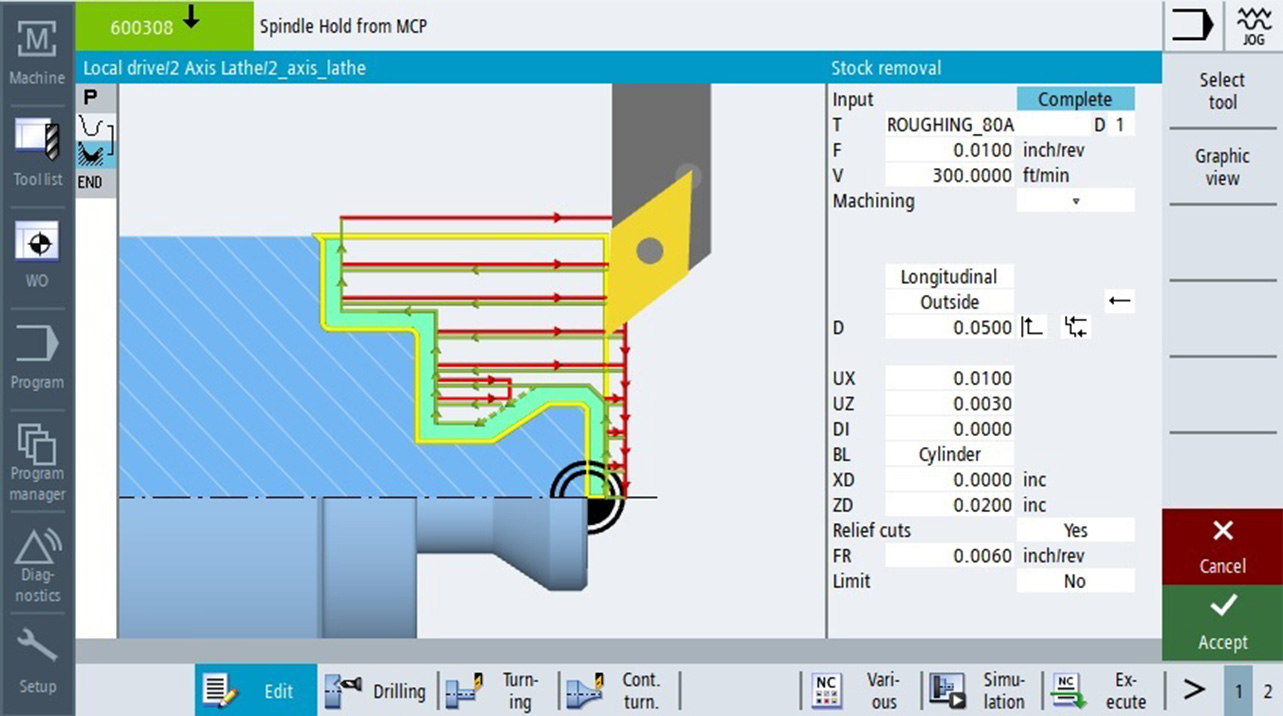Change the BL Cylinder blank selector
The width and height of the screenshot is (1283, 716).
949,454
